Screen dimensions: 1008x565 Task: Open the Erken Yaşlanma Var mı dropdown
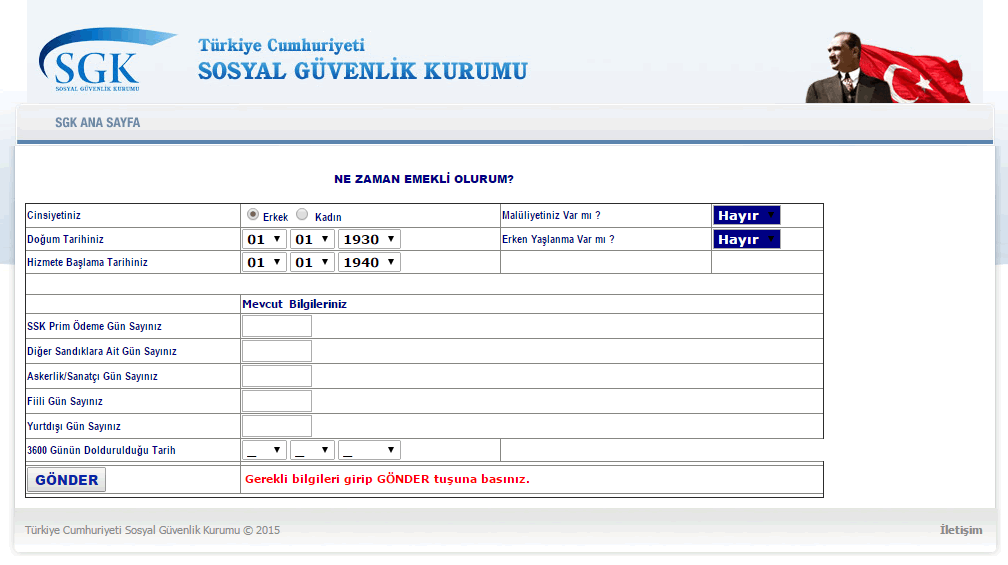click(x=746, y=239)
